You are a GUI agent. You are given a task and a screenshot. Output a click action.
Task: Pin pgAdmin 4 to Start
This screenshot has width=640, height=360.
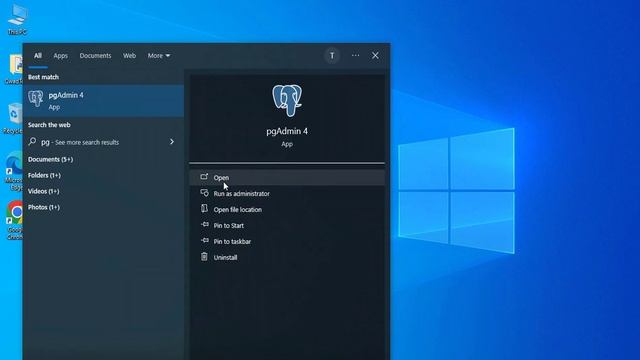287,225
